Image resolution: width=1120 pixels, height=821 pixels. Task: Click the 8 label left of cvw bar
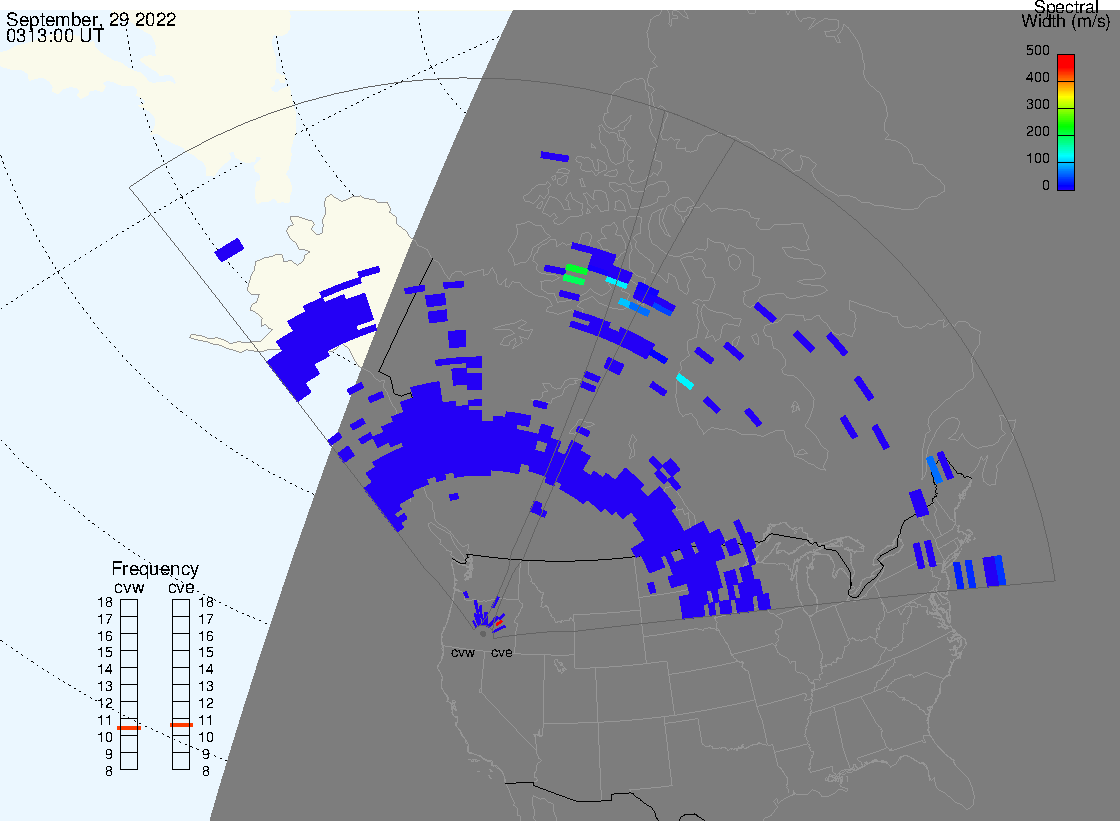pyautogui.click(x=109, y=771)
